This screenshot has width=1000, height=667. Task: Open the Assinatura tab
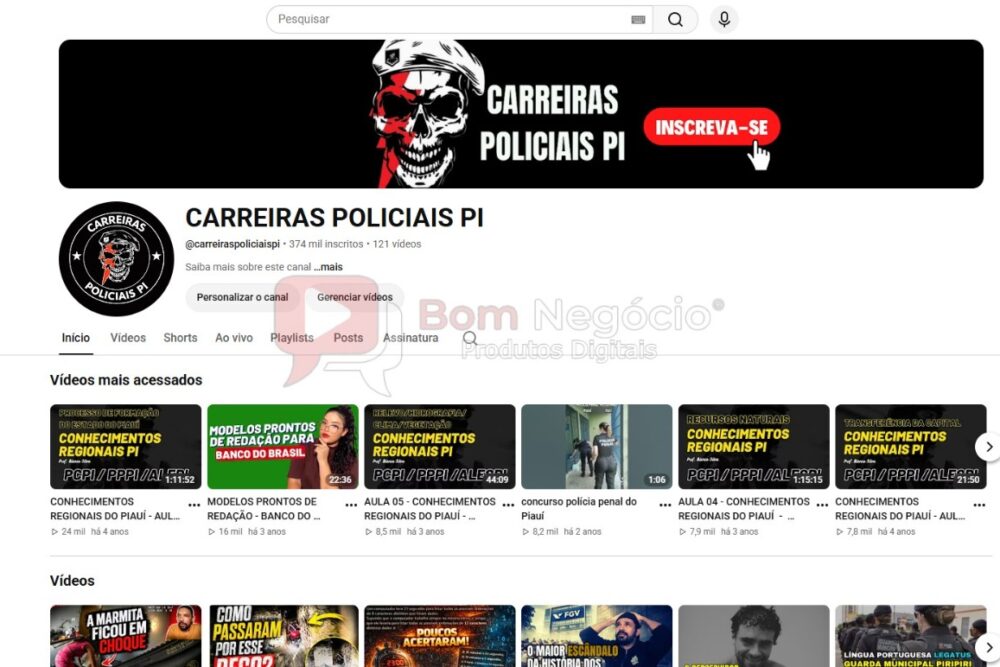[410, 338]
